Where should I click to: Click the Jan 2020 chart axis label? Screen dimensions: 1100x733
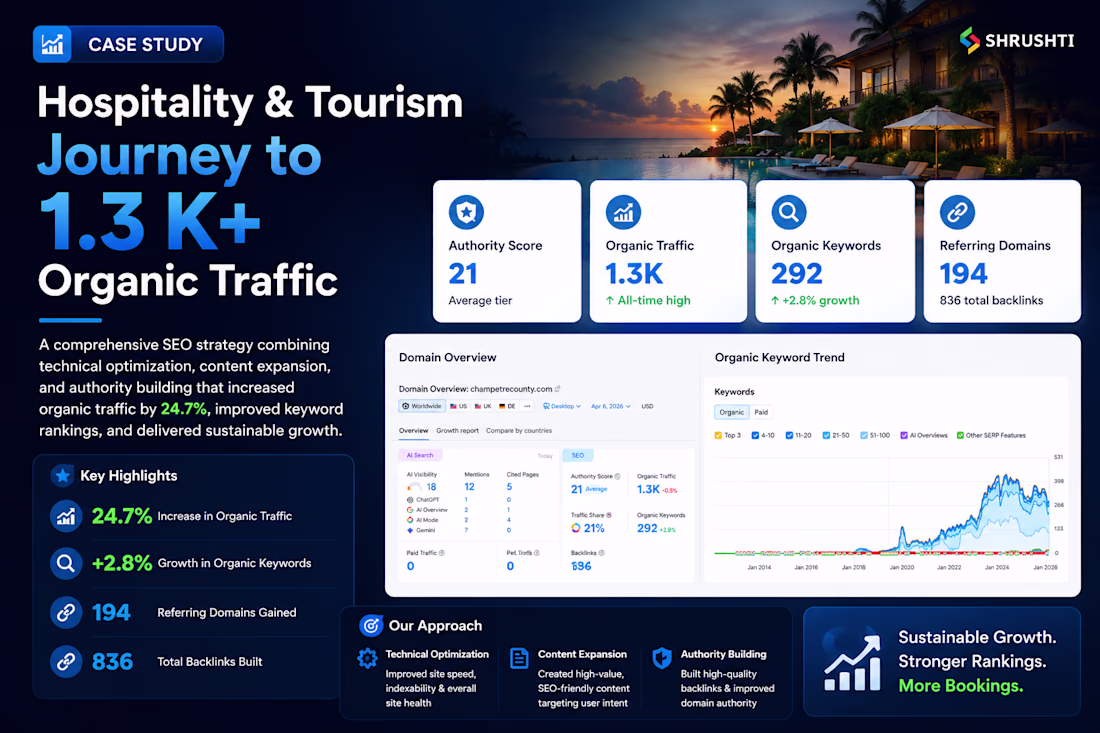[x=901, y=567]
